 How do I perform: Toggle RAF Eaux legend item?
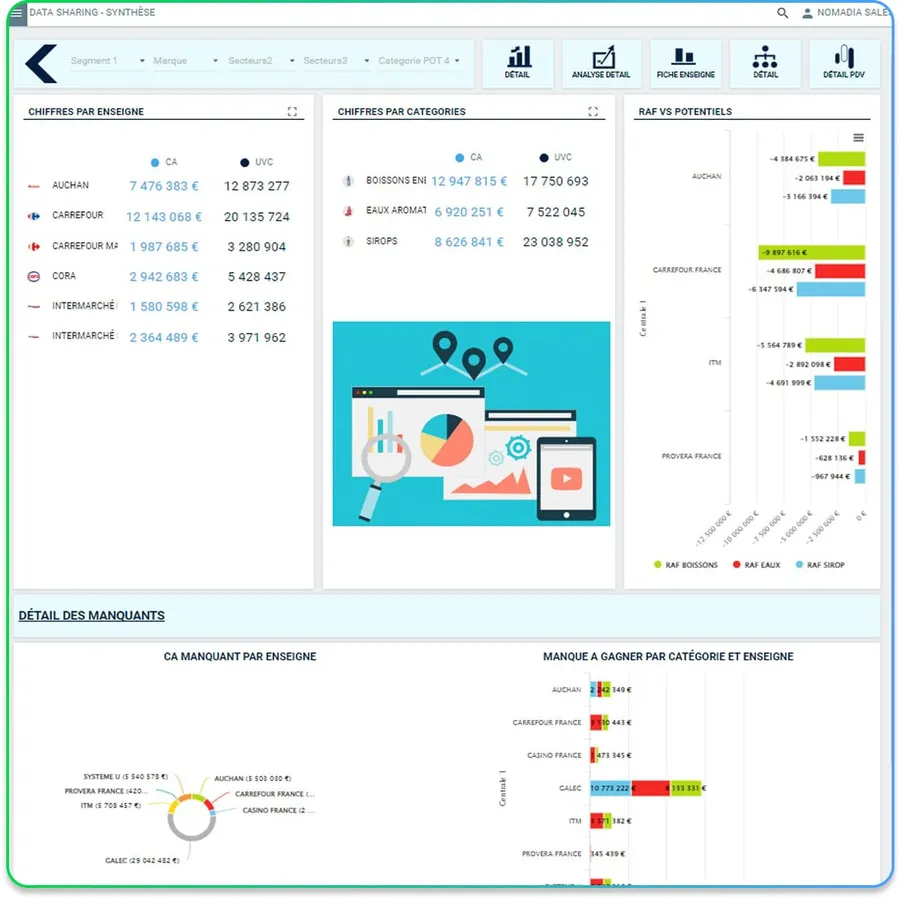point(756,565)
